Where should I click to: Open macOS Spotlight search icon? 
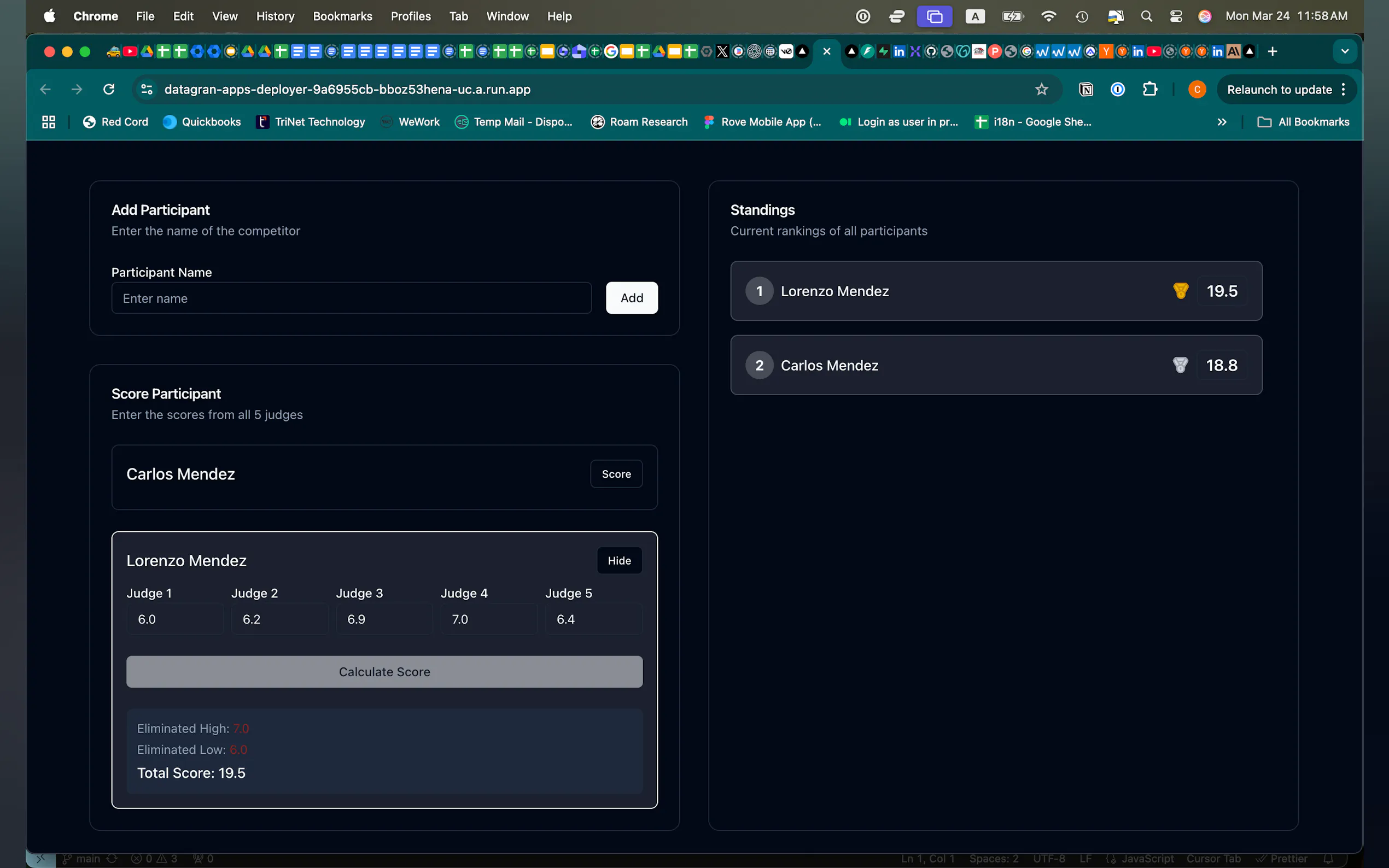[x=1146, y=16]
